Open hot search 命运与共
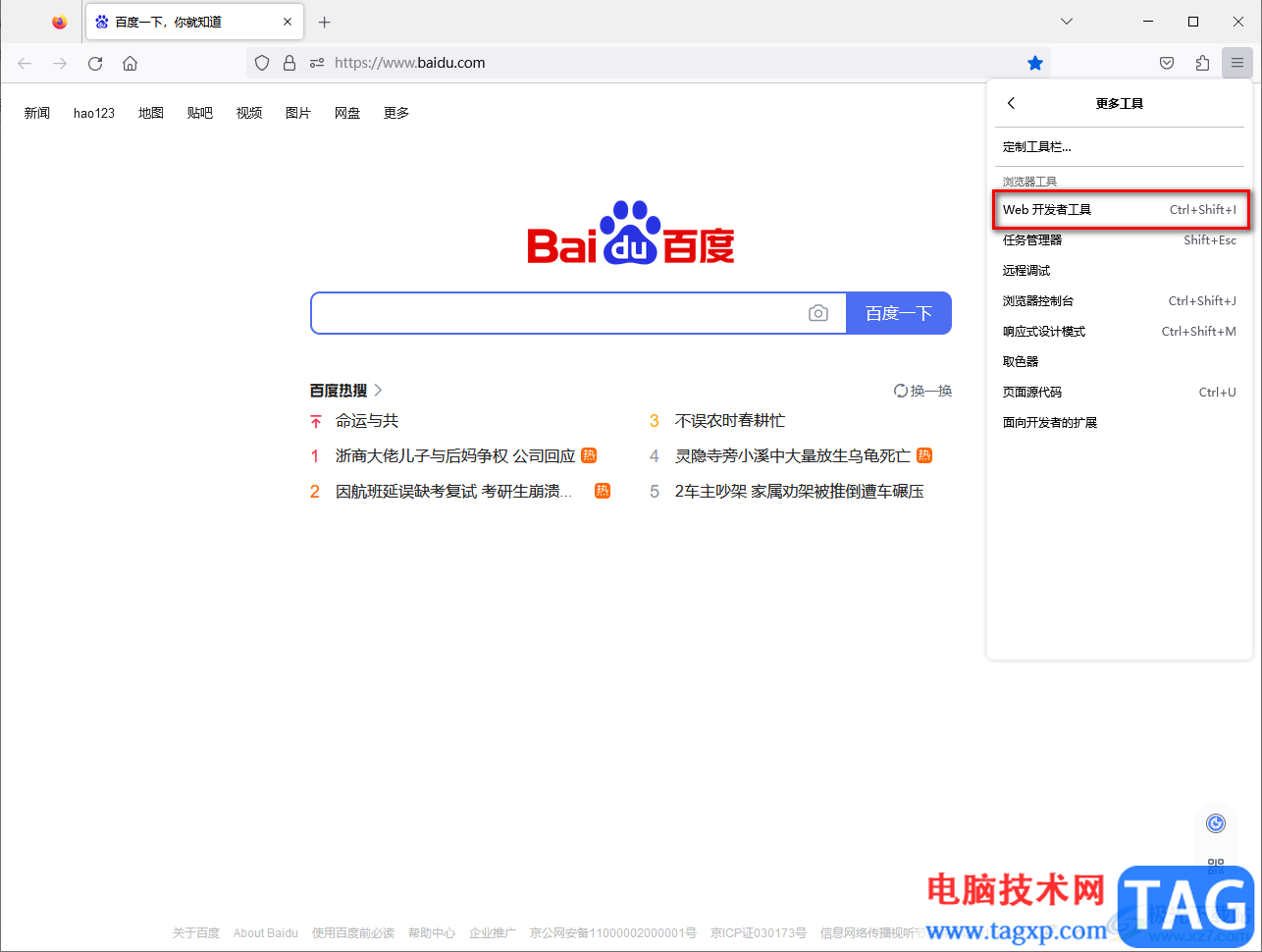Viewport: 1262px width, 952px height. pyautogui.click(x=367, y=421)
